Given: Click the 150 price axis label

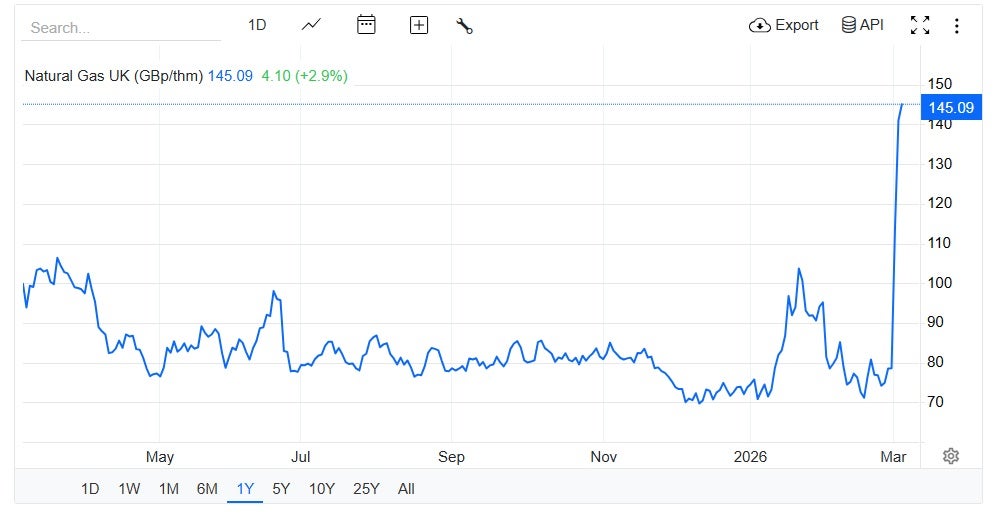Looking at the screenshot, I should pos(939,84).
